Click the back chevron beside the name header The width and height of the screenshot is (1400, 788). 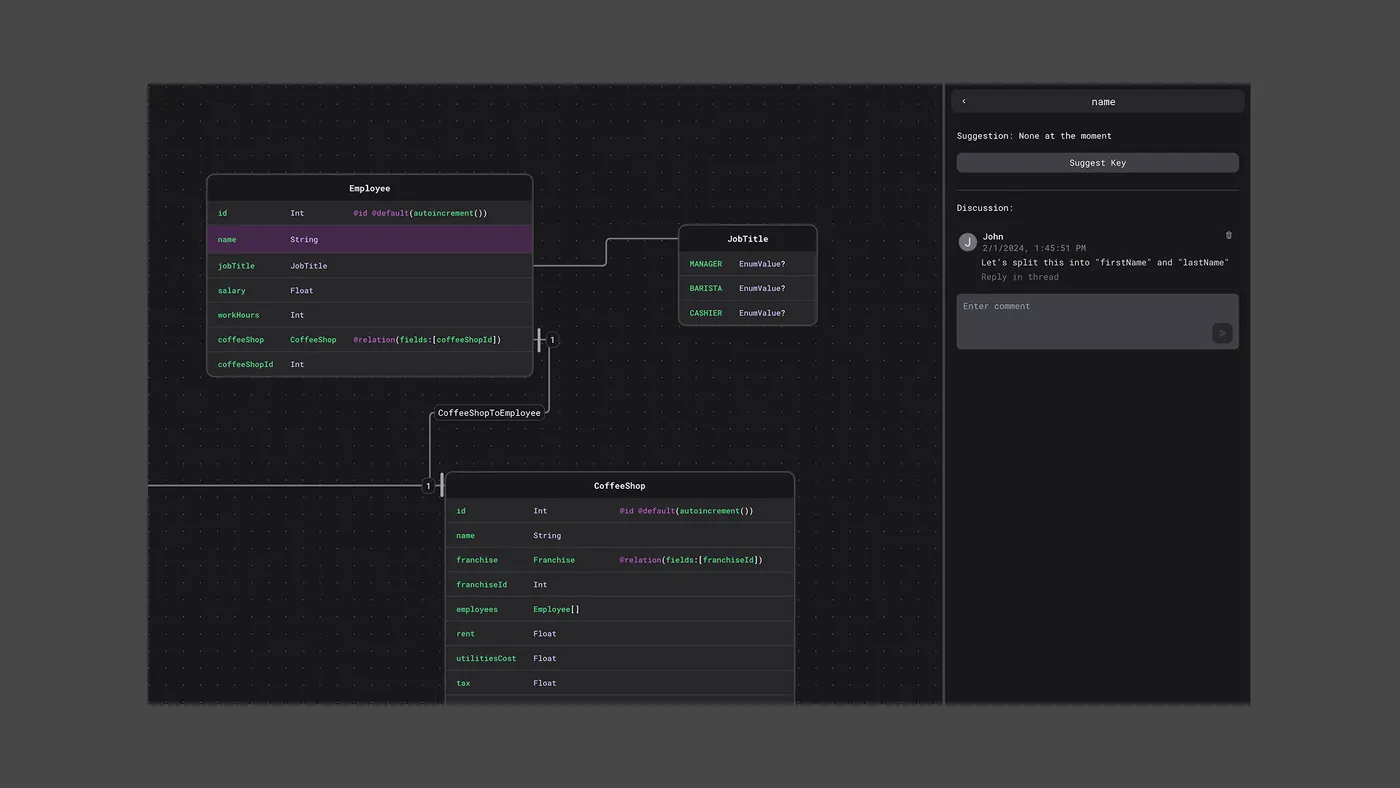click(x=964, y=101)
